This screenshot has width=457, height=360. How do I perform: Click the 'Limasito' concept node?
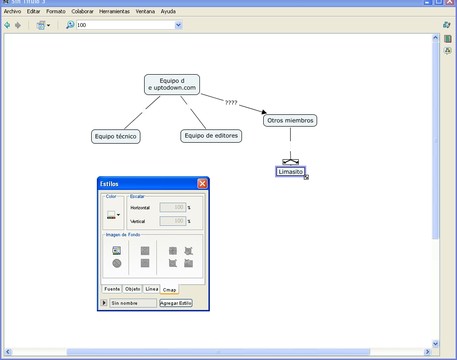291,172
